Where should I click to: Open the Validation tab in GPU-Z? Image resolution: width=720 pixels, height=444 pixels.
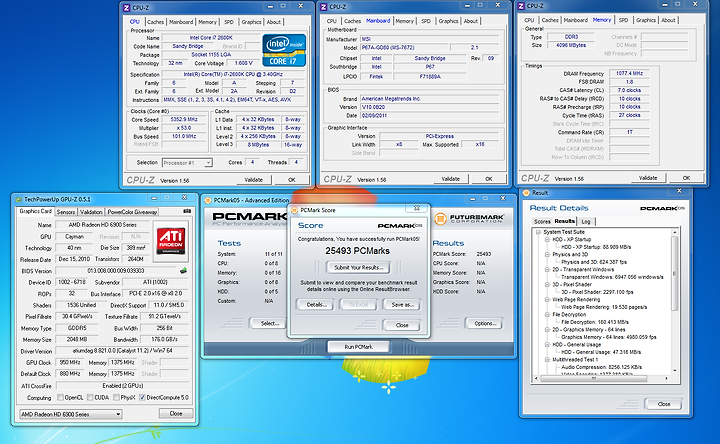click(91, 212)
